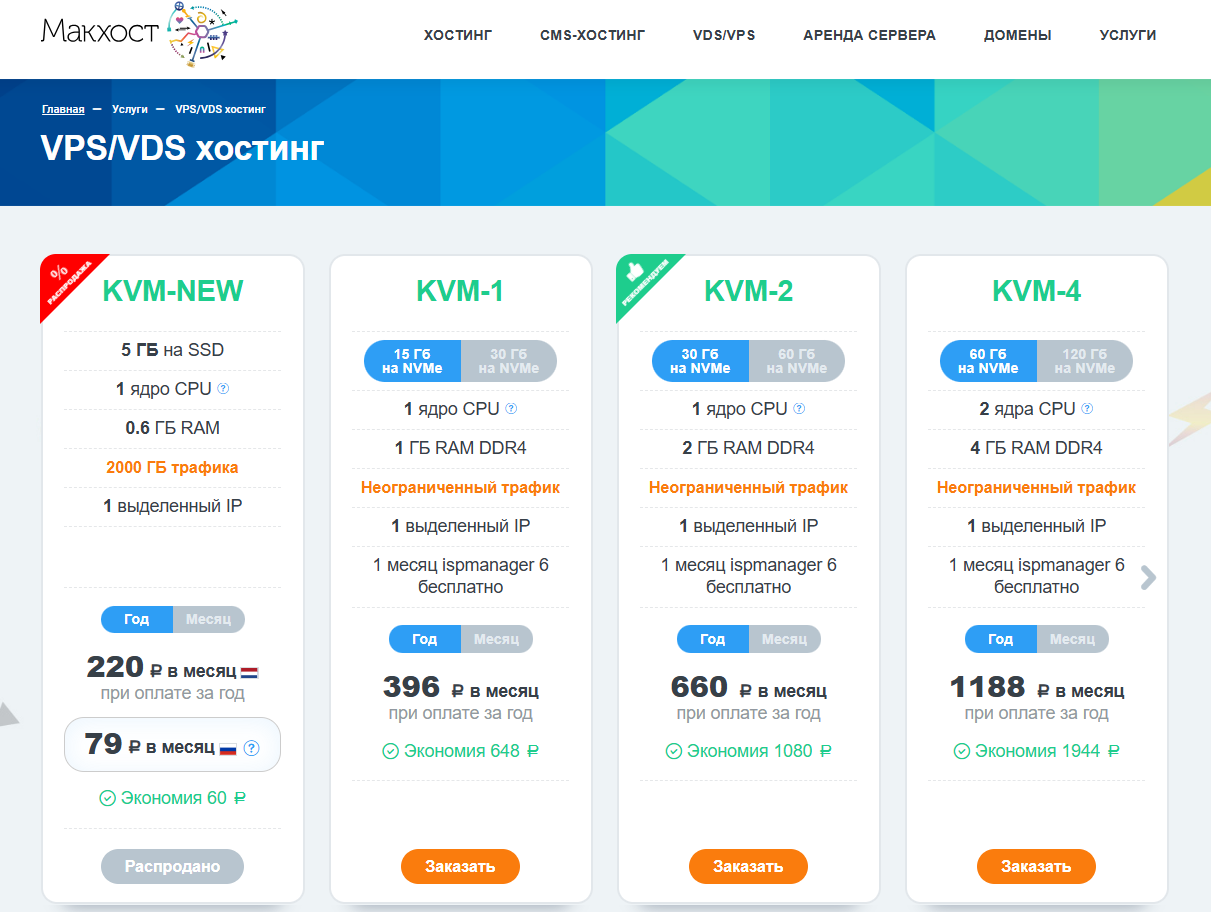Select 30 Гб на NVMe for KVM-1
Viewport: 1211px width, 912px height.
pos(509,361)
